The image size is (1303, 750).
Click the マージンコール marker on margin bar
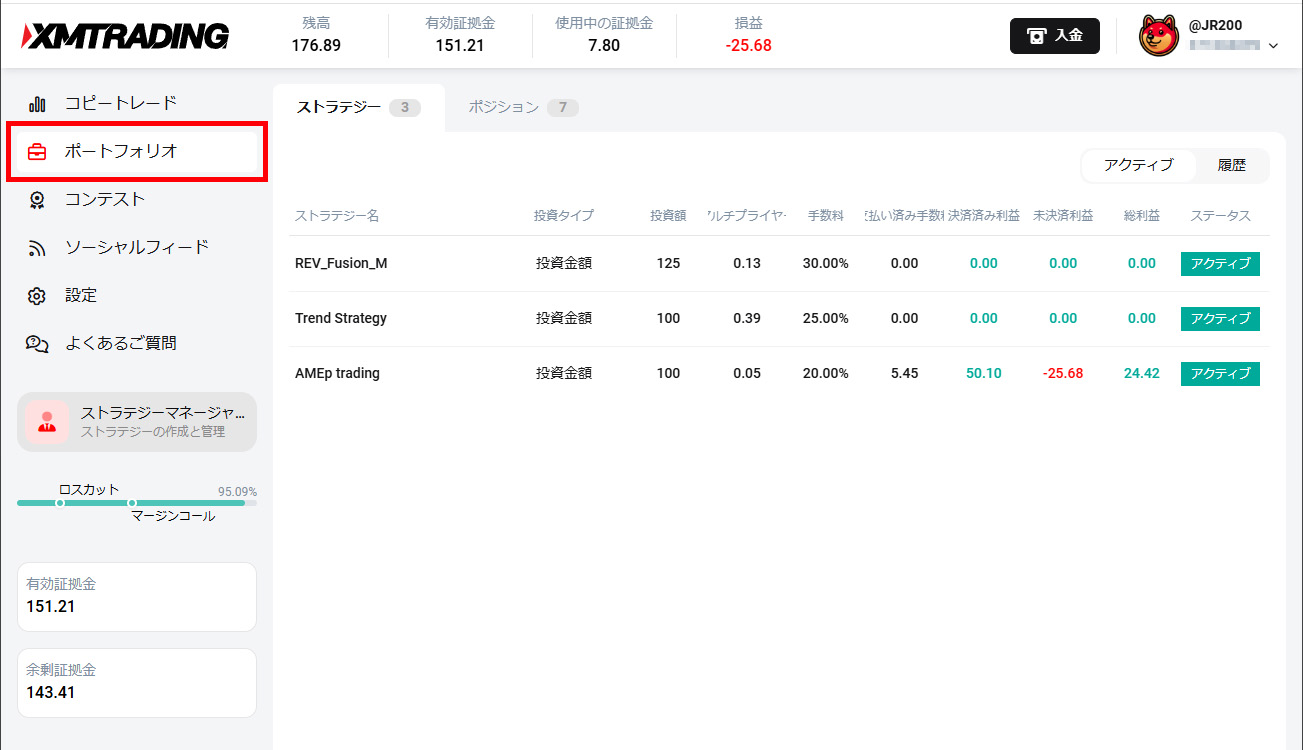pos(132,503)
